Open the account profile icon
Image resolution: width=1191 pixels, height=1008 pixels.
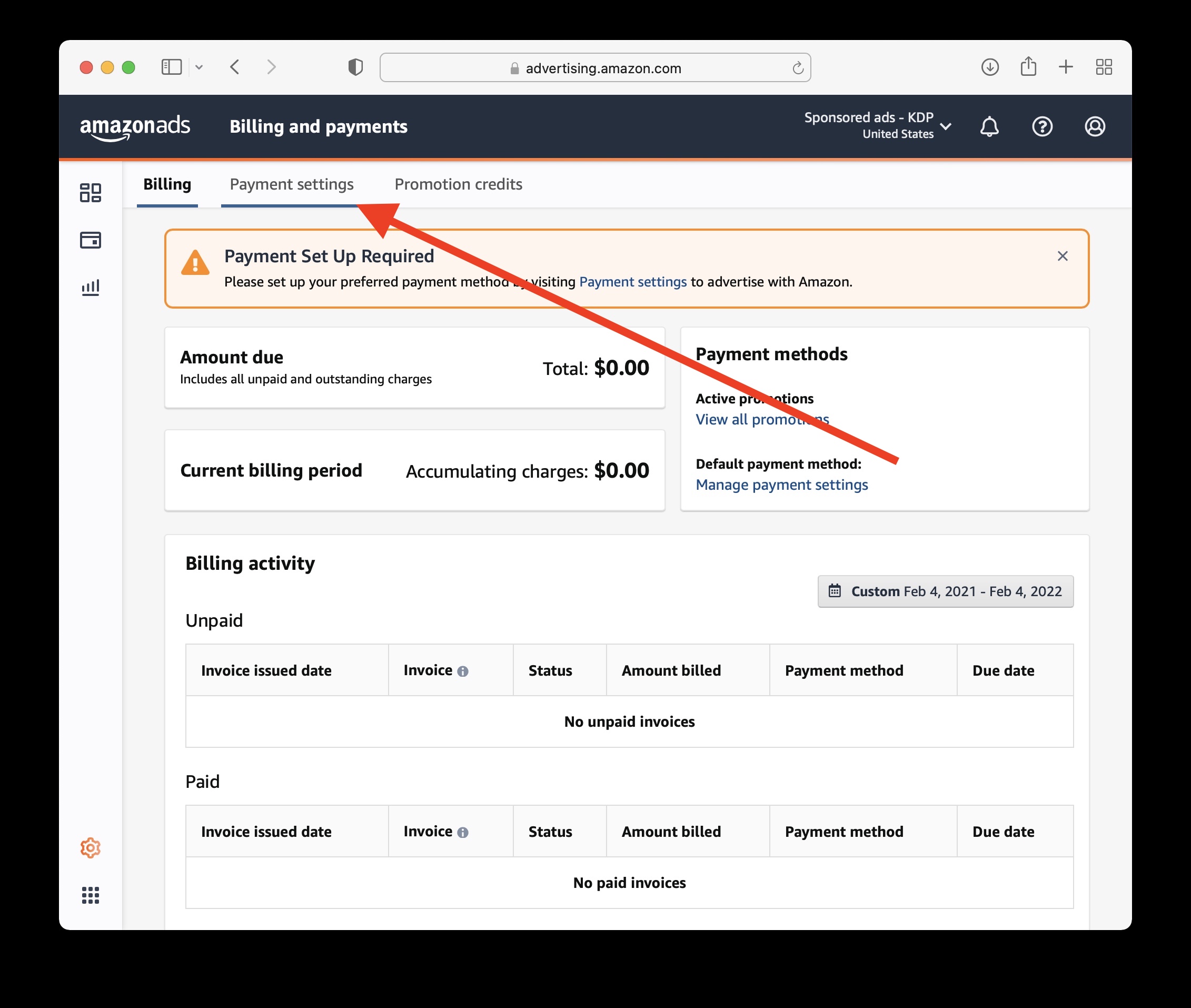[x=1095, y=126]
